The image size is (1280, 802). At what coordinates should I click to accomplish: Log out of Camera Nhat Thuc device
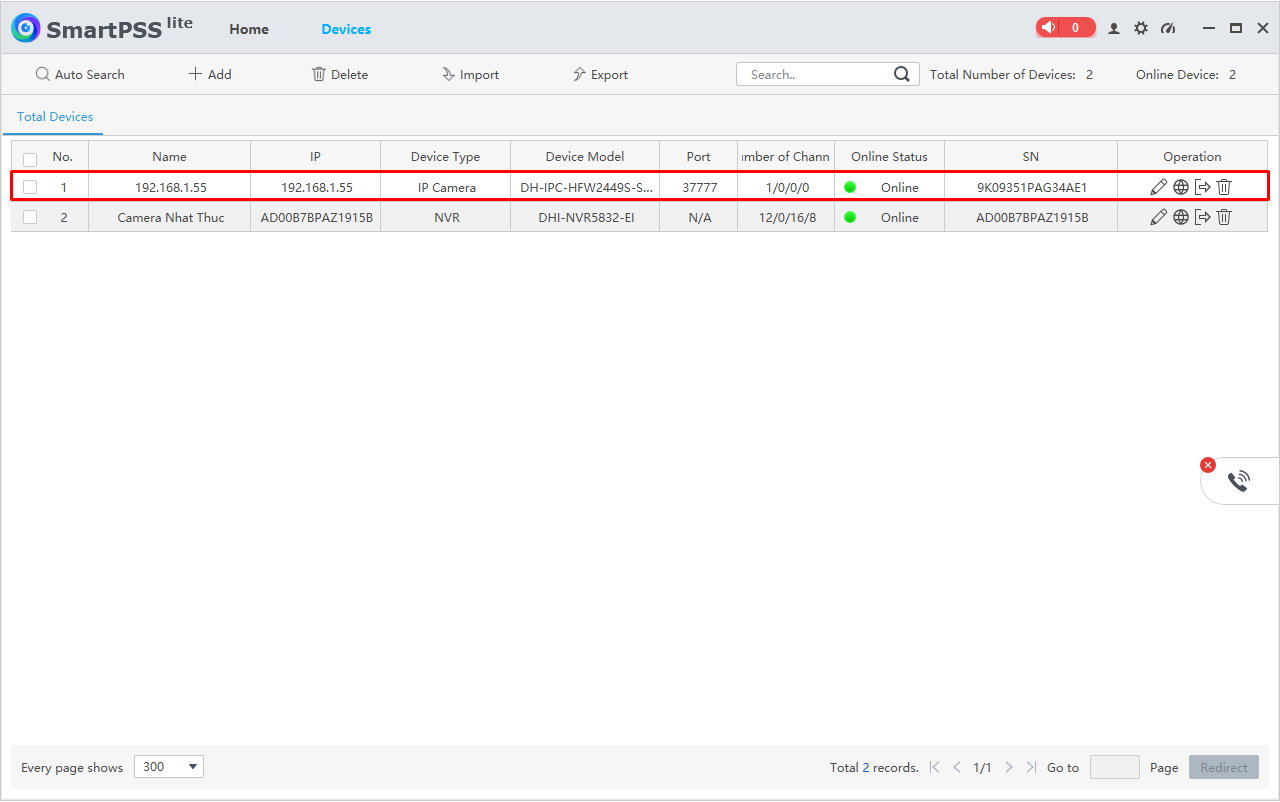1203,217
